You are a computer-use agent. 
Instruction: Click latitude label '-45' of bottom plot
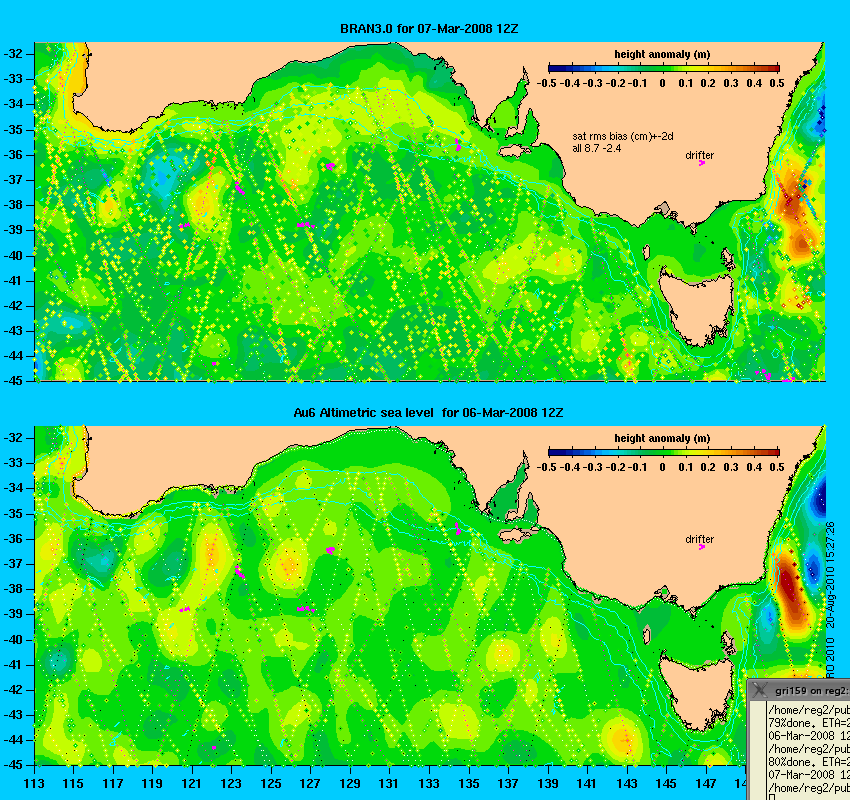[x=14, y=765]
